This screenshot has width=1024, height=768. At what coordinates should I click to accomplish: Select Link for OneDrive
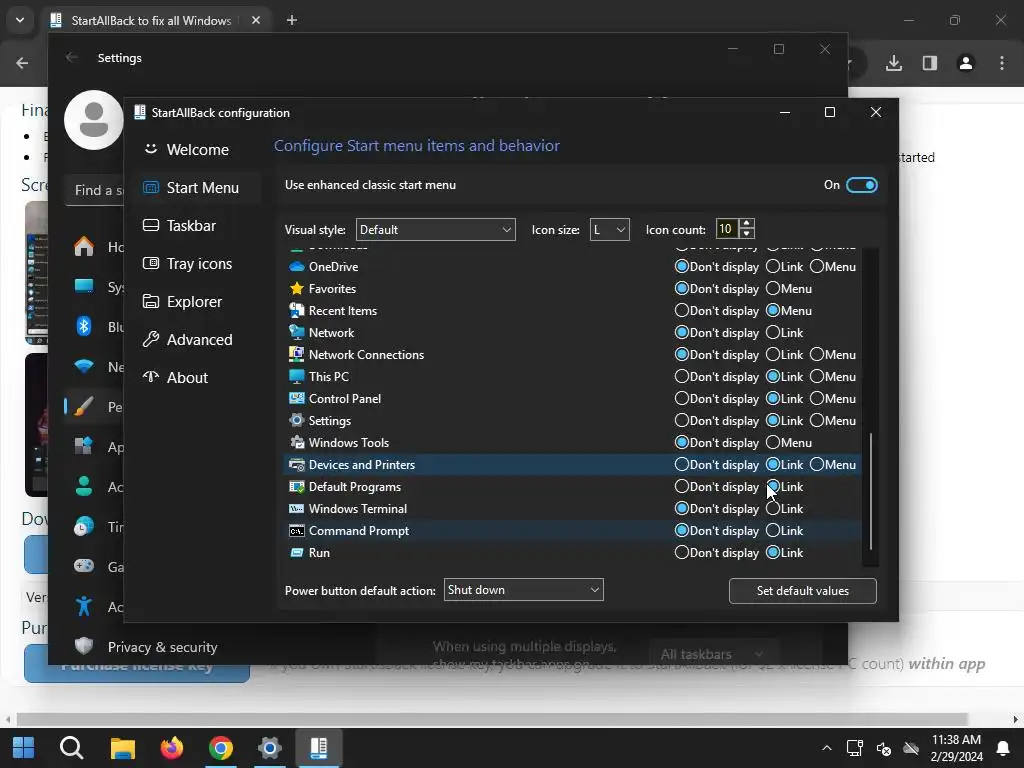(773, 266)
